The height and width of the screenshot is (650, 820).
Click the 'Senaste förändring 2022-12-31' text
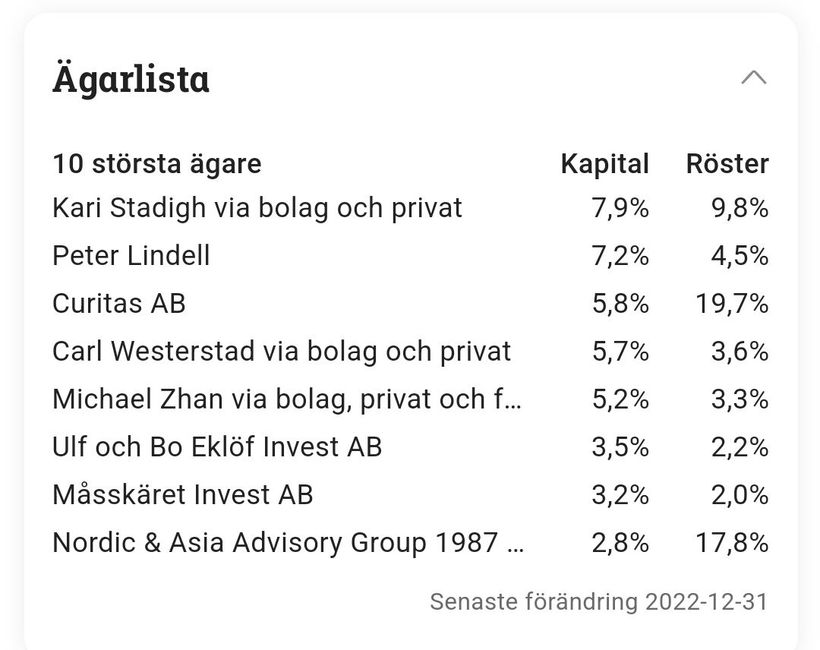coord(599,602)
